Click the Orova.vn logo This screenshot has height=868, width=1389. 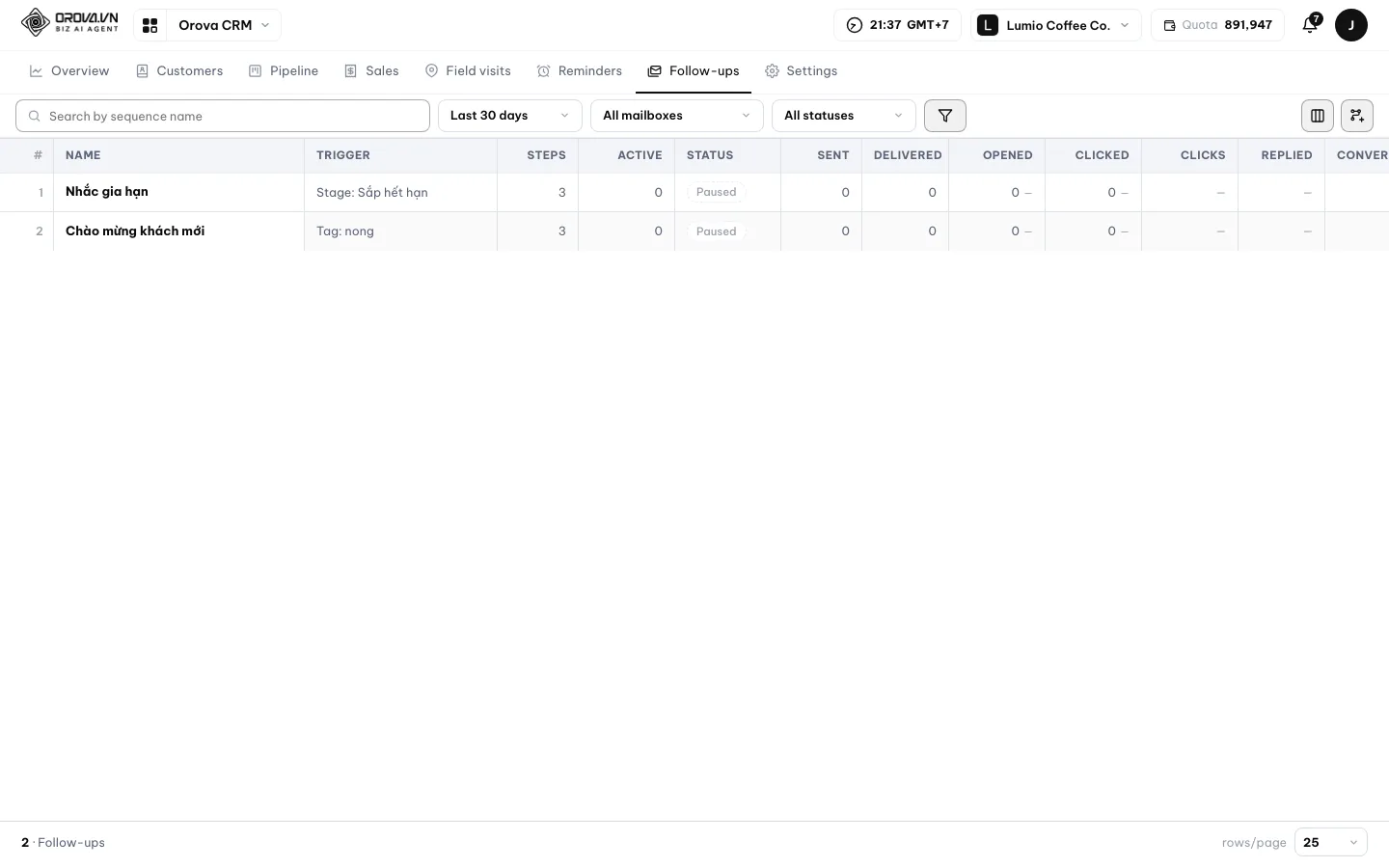[x=69, y=22]
